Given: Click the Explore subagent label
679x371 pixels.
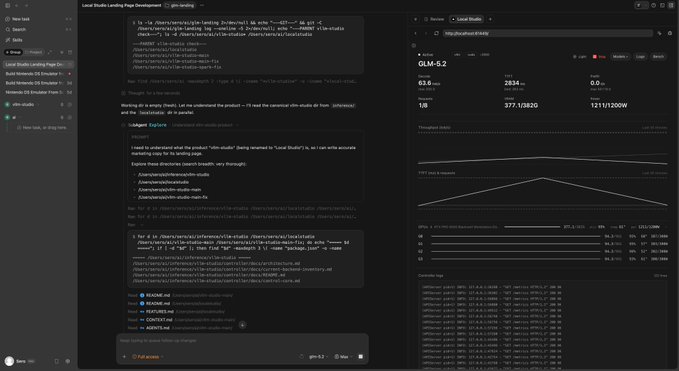Looking at the screenshot, I should (x=158, y=125).
